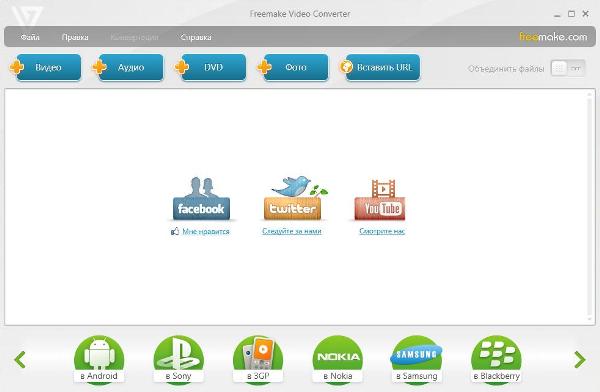The height and width of the screenshot is (392, 600).
Task: Minimize the Freemake Video Converter window
Action: pos(557,15)
